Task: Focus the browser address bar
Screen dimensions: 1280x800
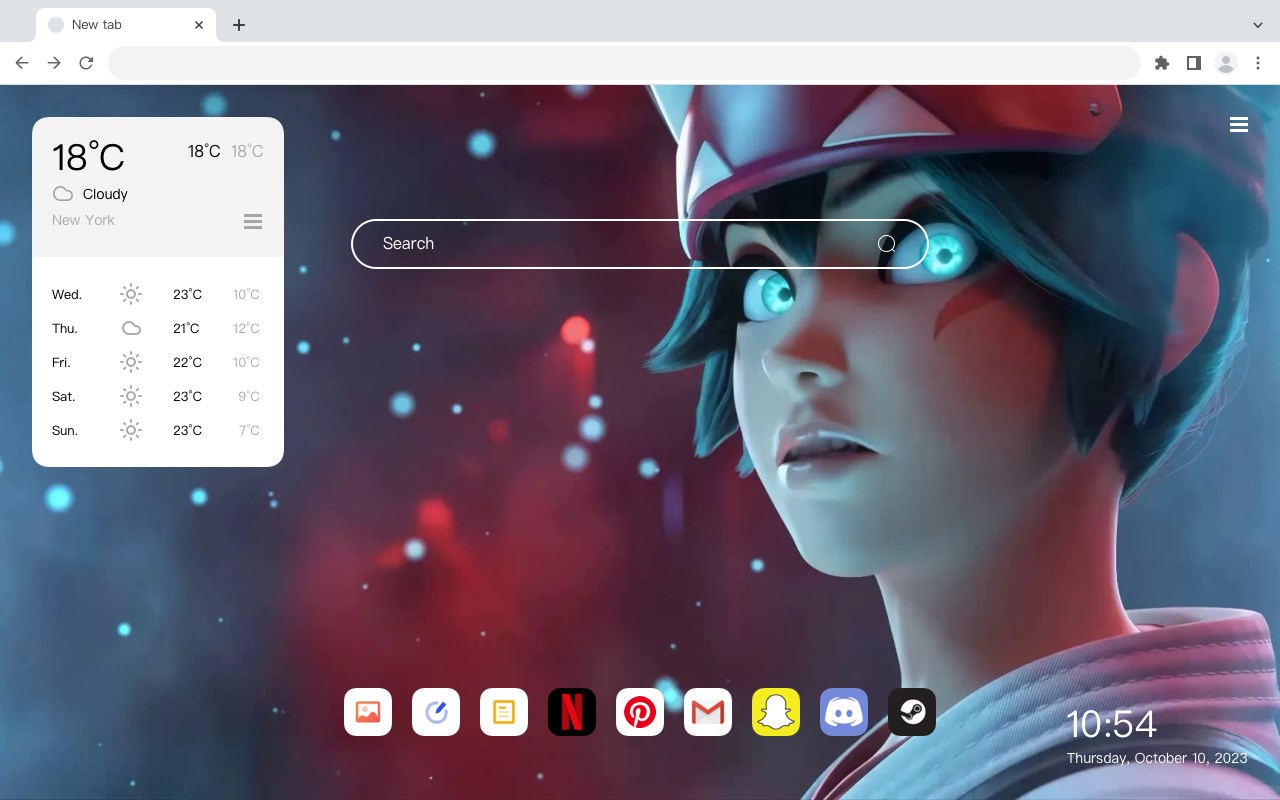Action: coord(624,63)
